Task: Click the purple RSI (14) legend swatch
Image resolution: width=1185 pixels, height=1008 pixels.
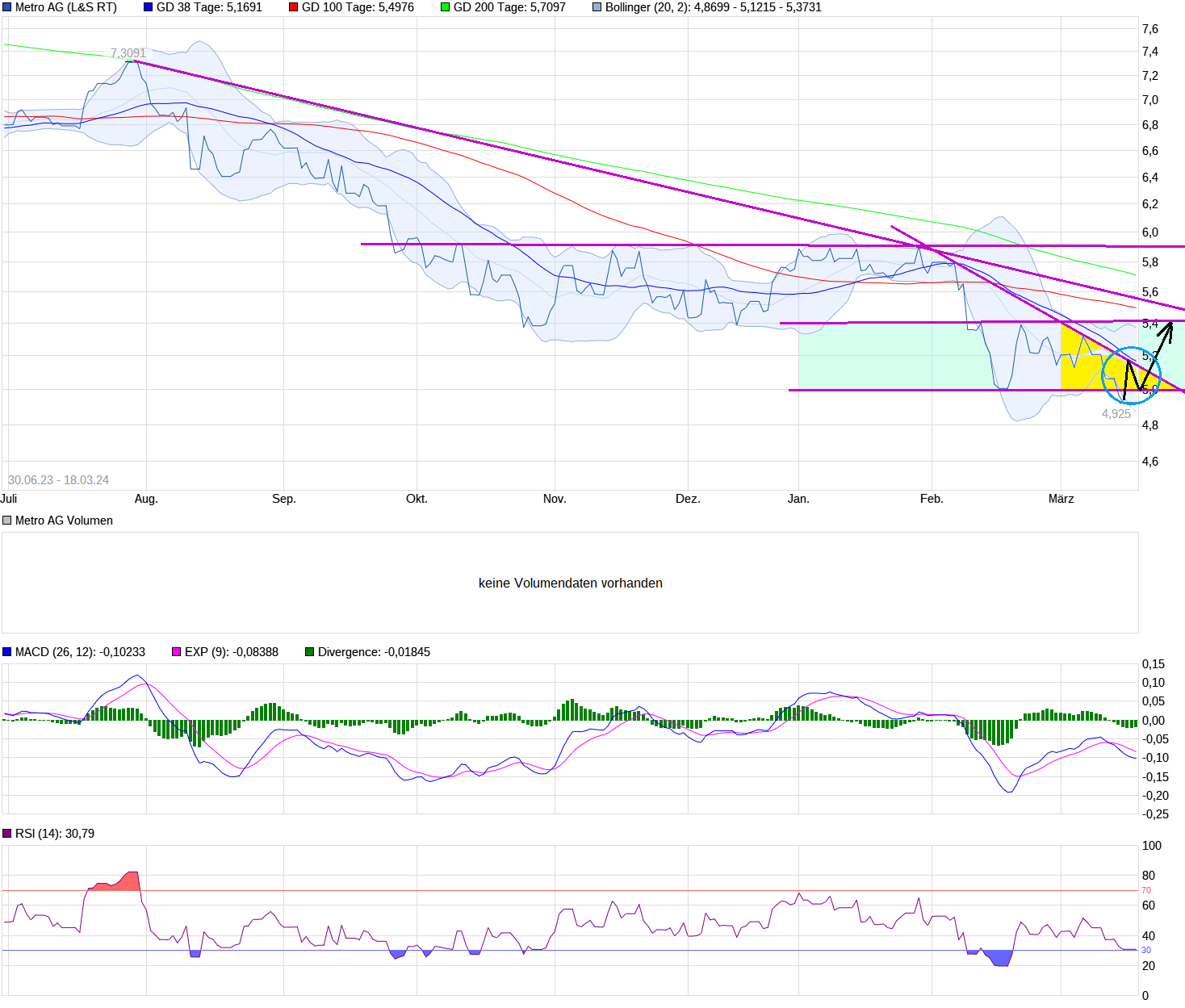Action: coord(7,834)
